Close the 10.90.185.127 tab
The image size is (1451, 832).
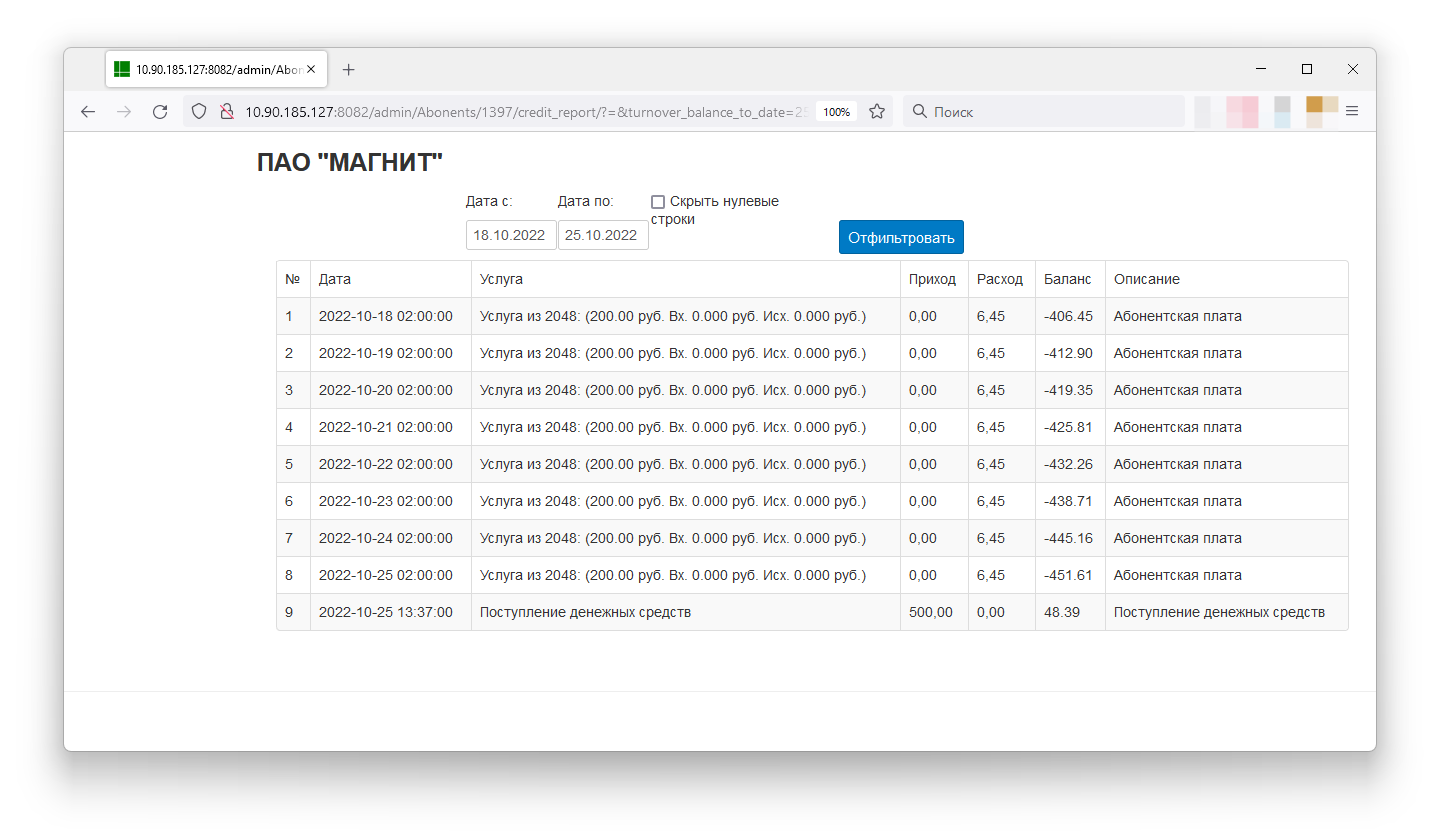click(311, 69)
